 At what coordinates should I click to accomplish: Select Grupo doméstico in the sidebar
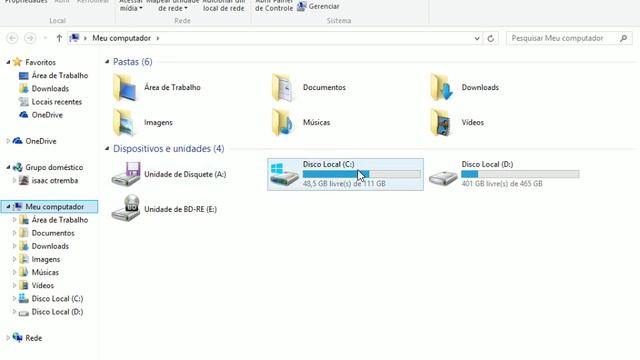click(48, 167)
